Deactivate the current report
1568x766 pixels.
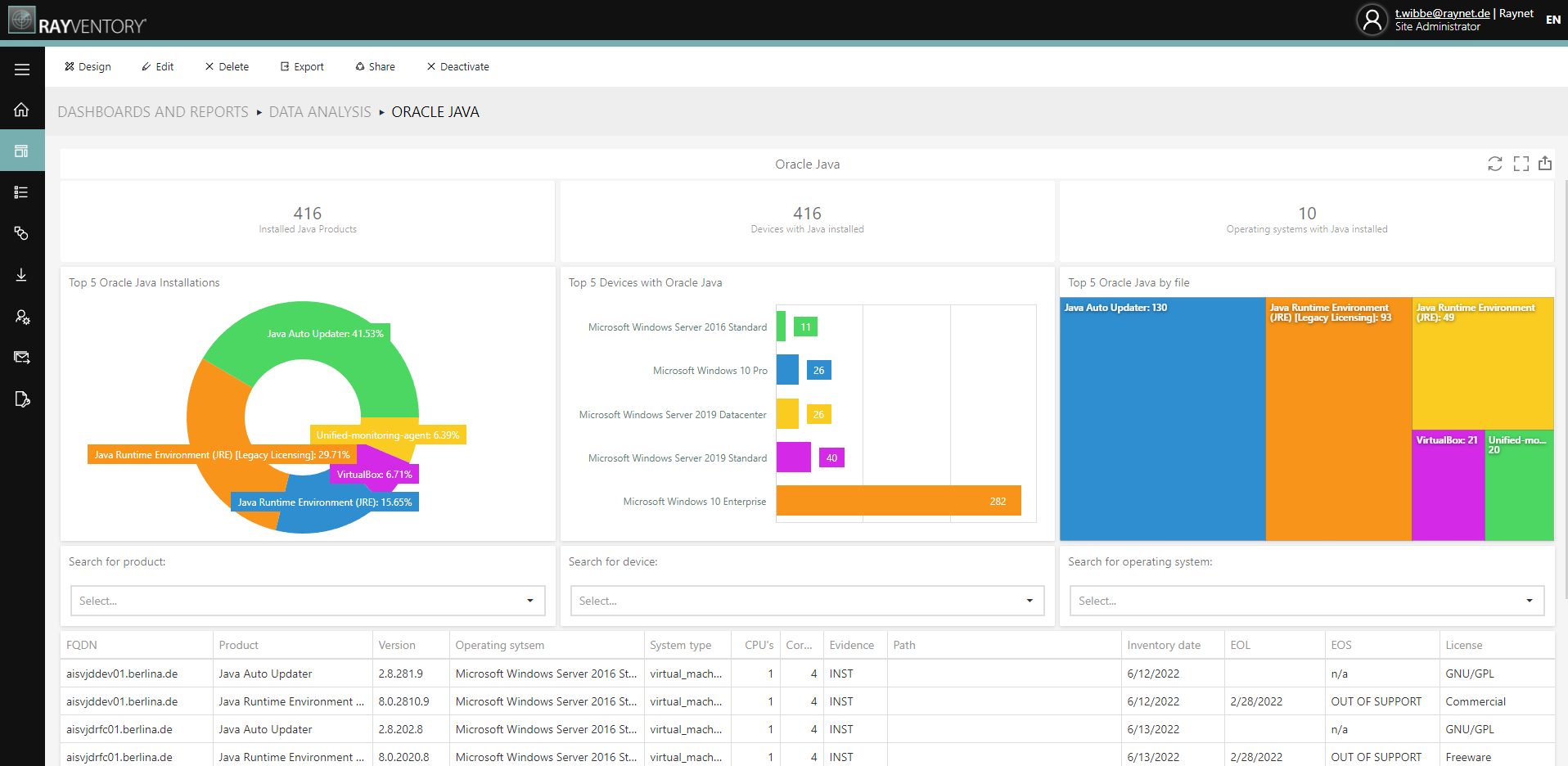tap(458, 67)
